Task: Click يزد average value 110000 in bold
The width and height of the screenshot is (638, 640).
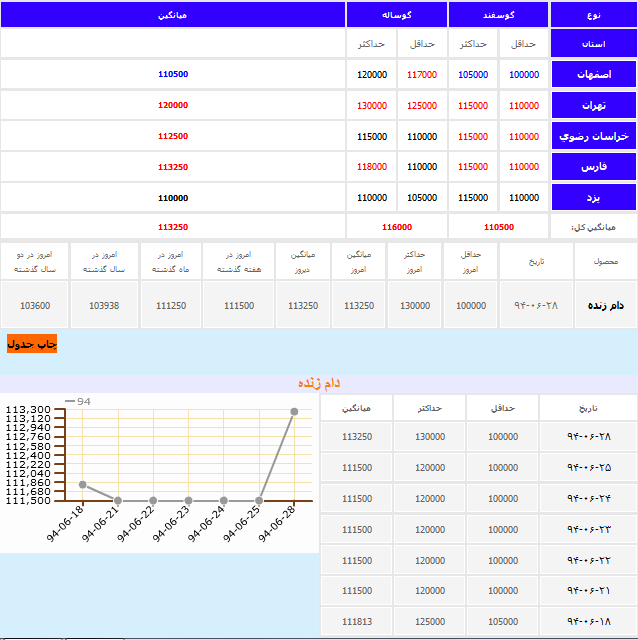Action: [x=173, y=198]
